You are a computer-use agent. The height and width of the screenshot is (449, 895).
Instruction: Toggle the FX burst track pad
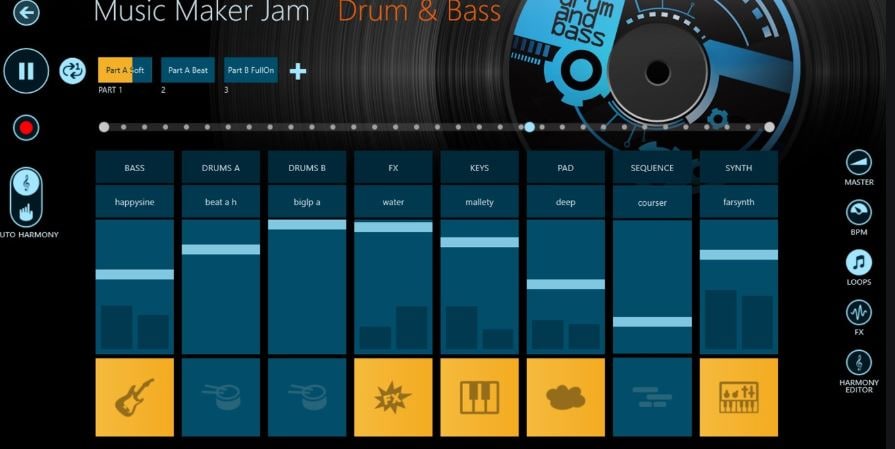393,397
